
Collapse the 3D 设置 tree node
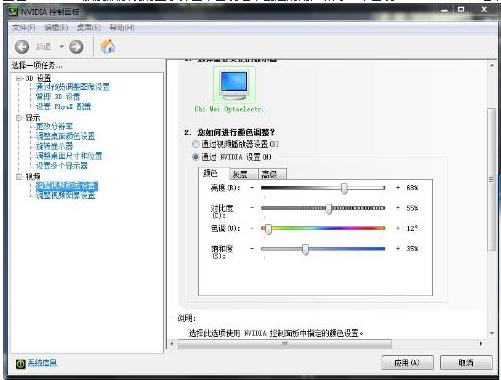19,78
